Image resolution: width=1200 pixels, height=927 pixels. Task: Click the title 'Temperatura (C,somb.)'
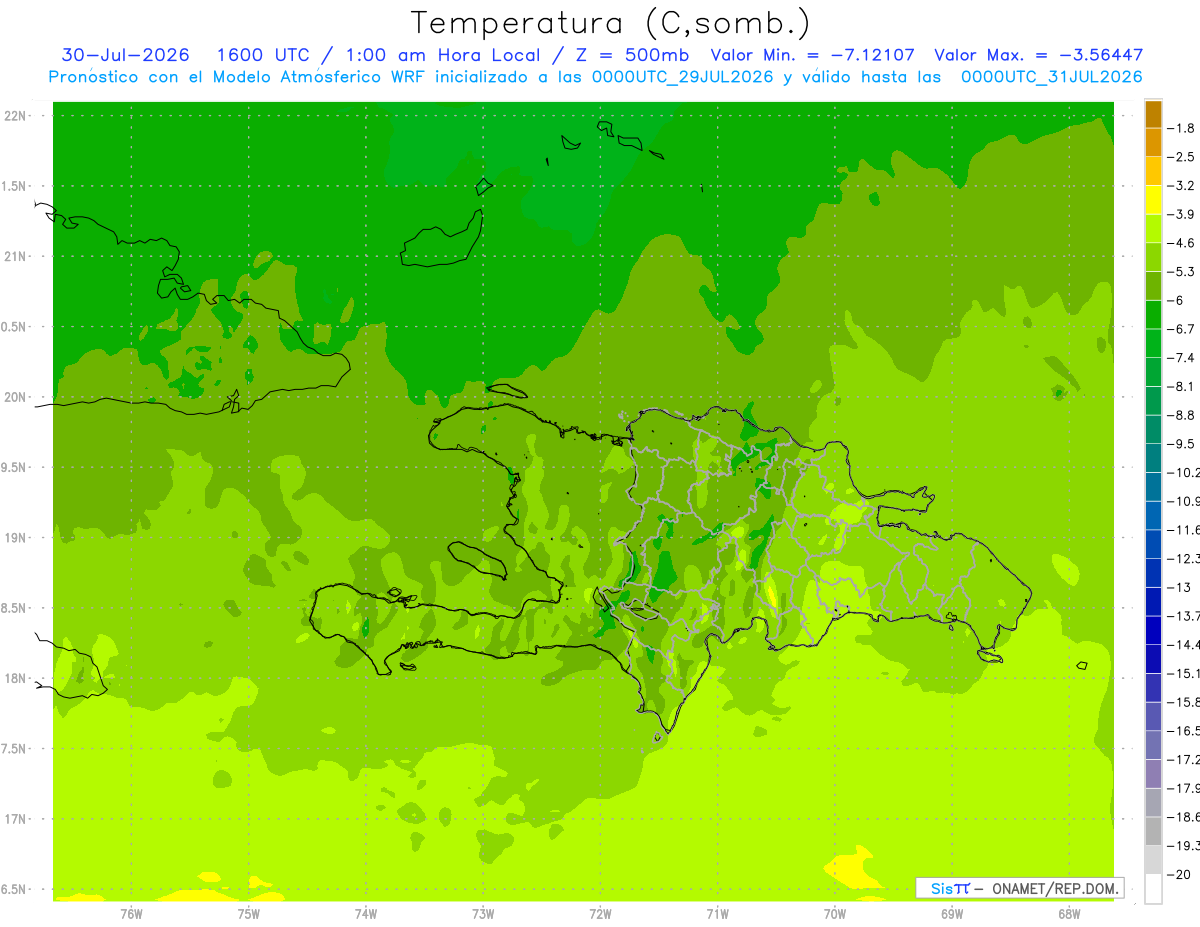(x=610, y=22)
